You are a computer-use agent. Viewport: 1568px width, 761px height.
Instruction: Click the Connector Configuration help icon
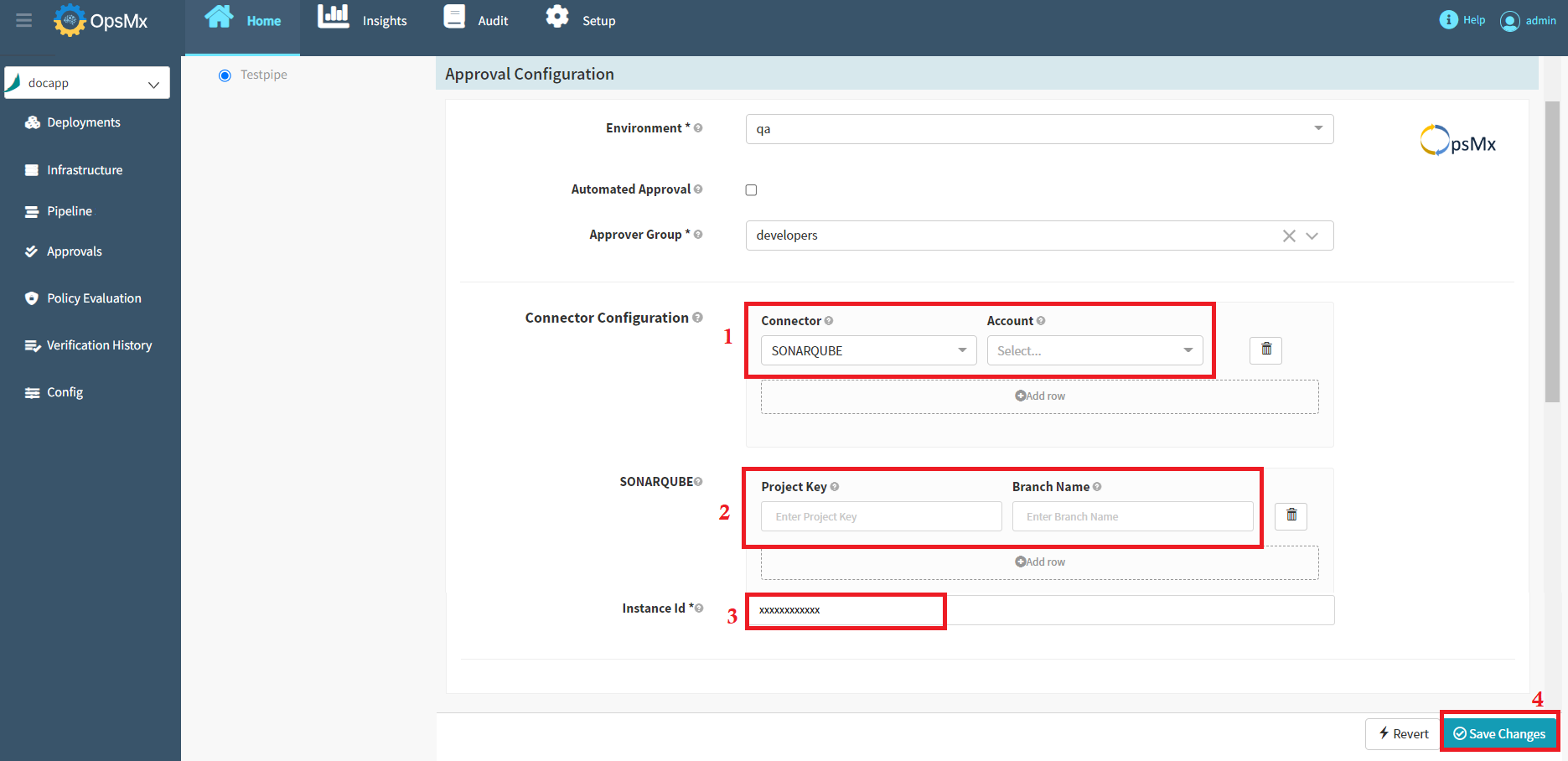point(697,318)
